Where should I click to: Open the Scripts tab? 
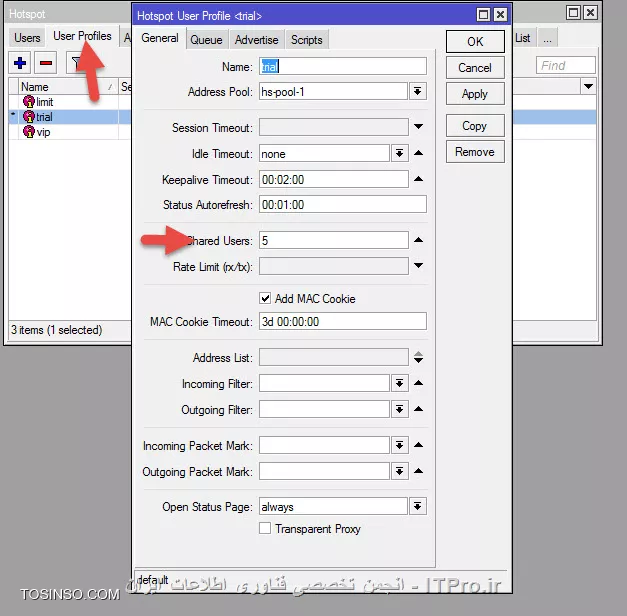tap(307, 40)
